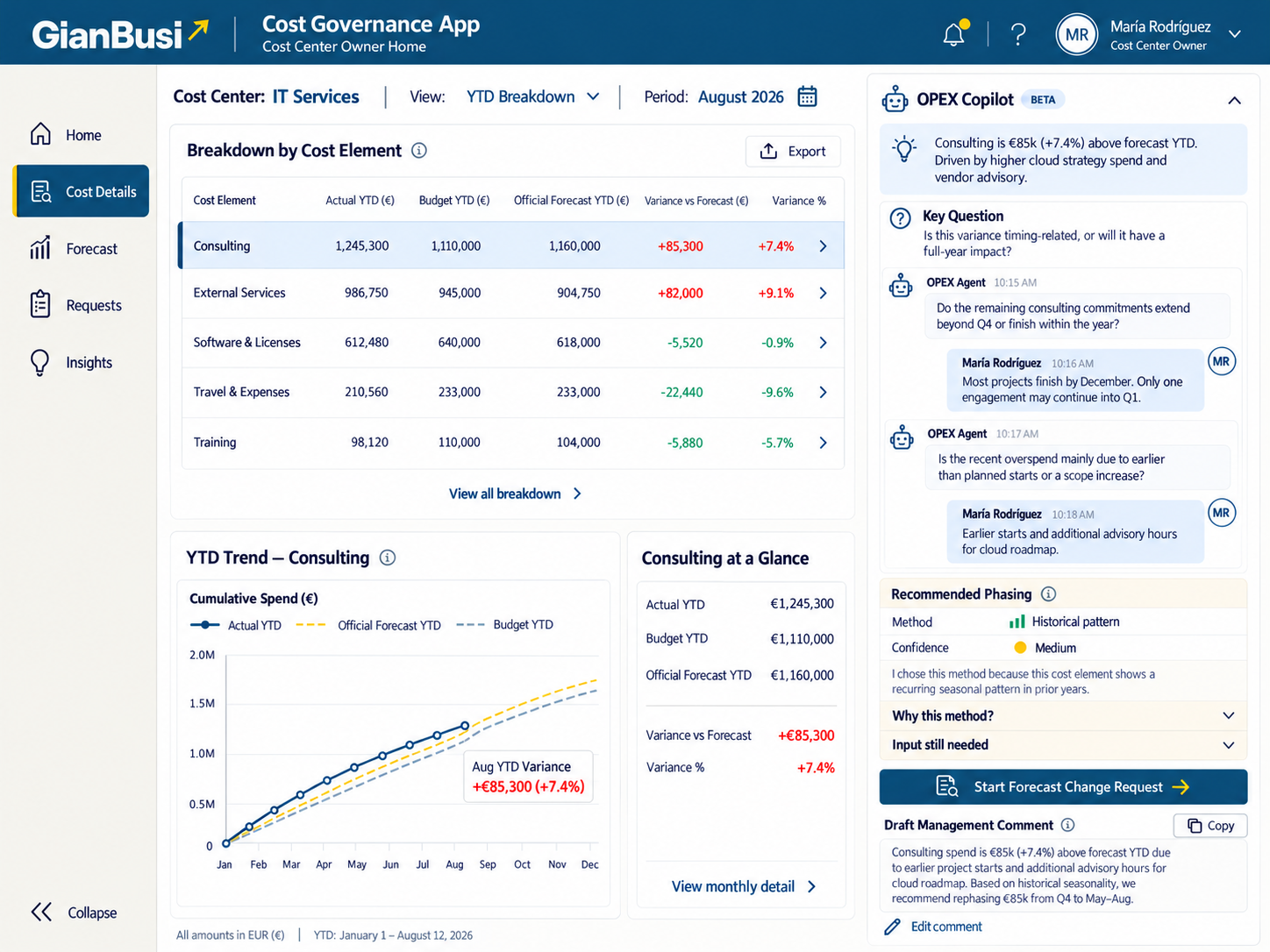Click the Actual YTD legend entry
The height and width of the screenshot is (952, 1270).
pyautogui.click(x=236, y=625)
